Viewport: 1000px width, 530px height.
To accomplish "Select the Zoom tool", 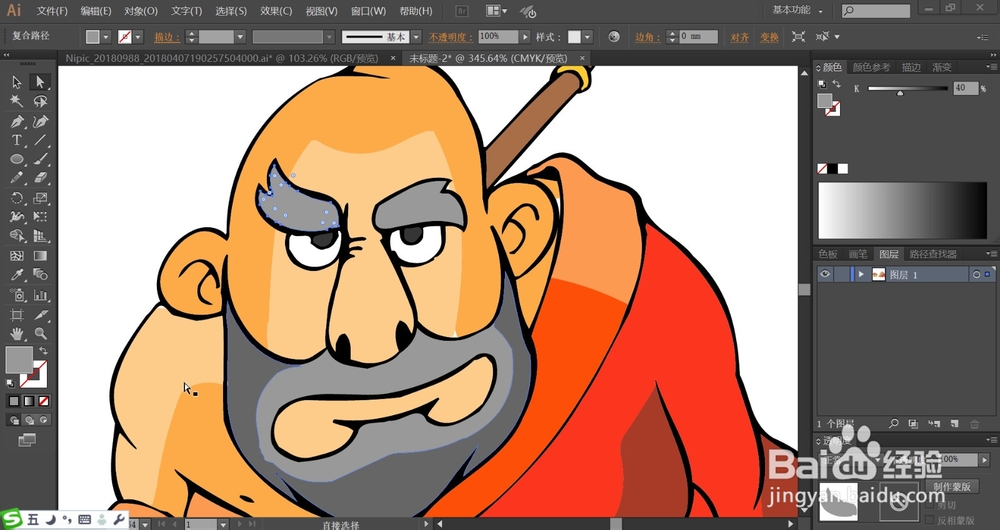I will [40, 333].
